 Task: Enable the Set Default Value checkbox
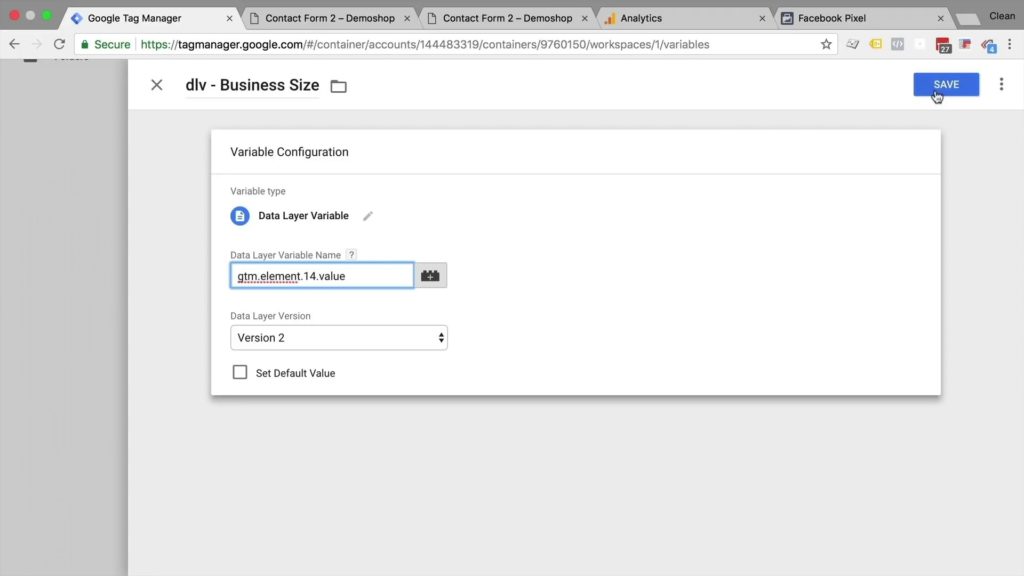pos(239,371)
